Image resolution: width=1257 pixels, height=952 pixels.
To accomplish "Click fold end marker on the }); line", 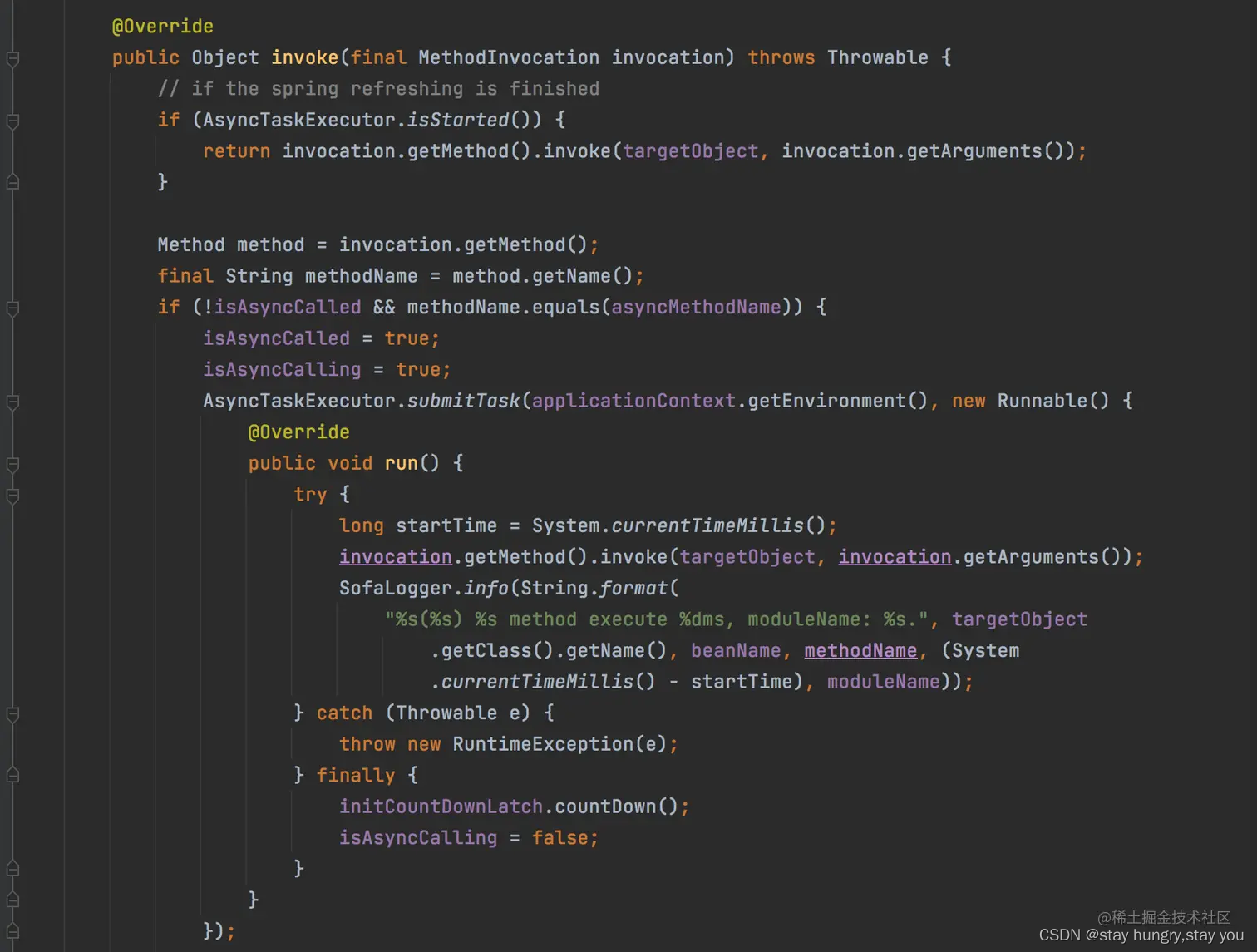I will click(12, 931).
